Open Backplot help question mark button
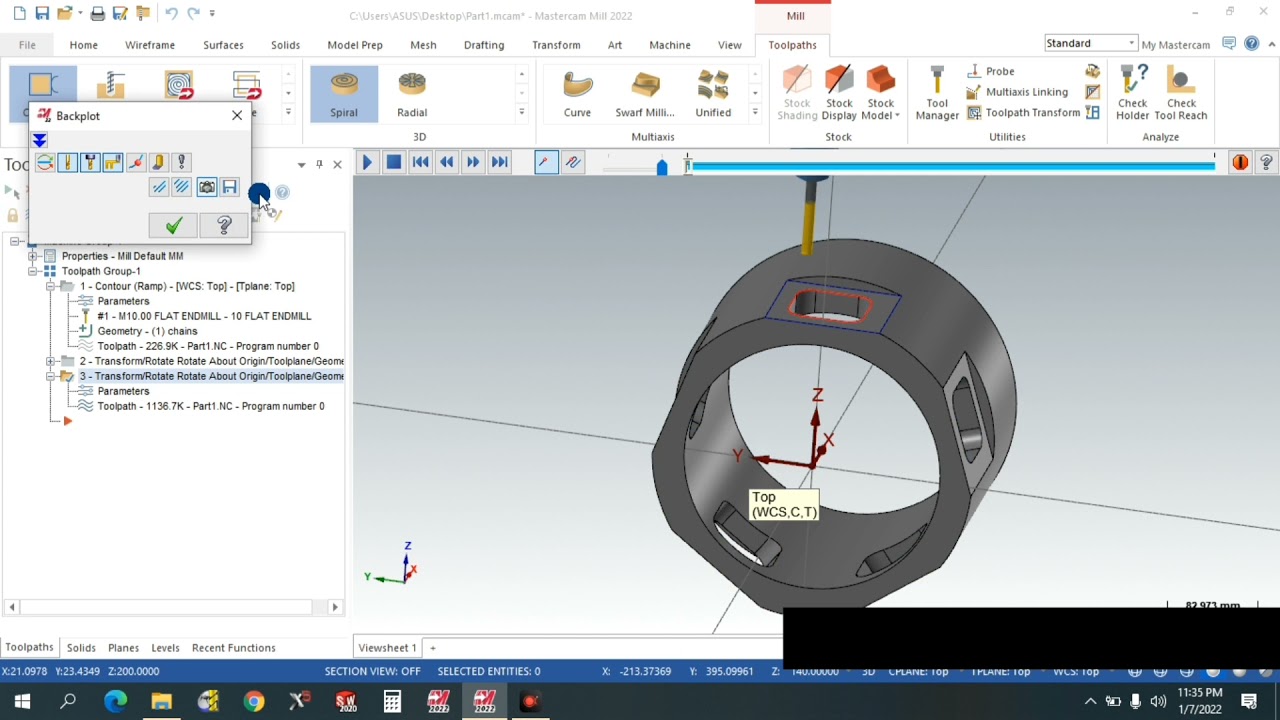1280x720 pixels. coord(224,226)
